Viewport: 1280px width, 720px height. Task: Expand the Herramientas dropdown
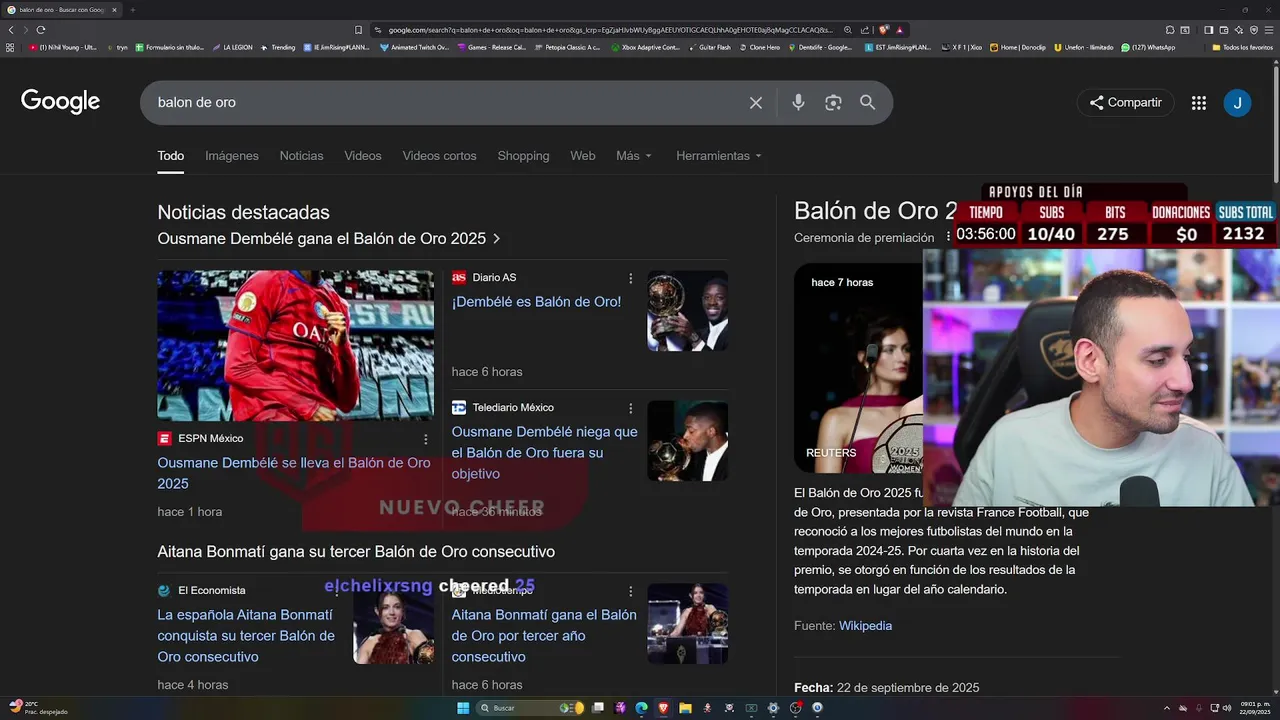coord(719,156)
